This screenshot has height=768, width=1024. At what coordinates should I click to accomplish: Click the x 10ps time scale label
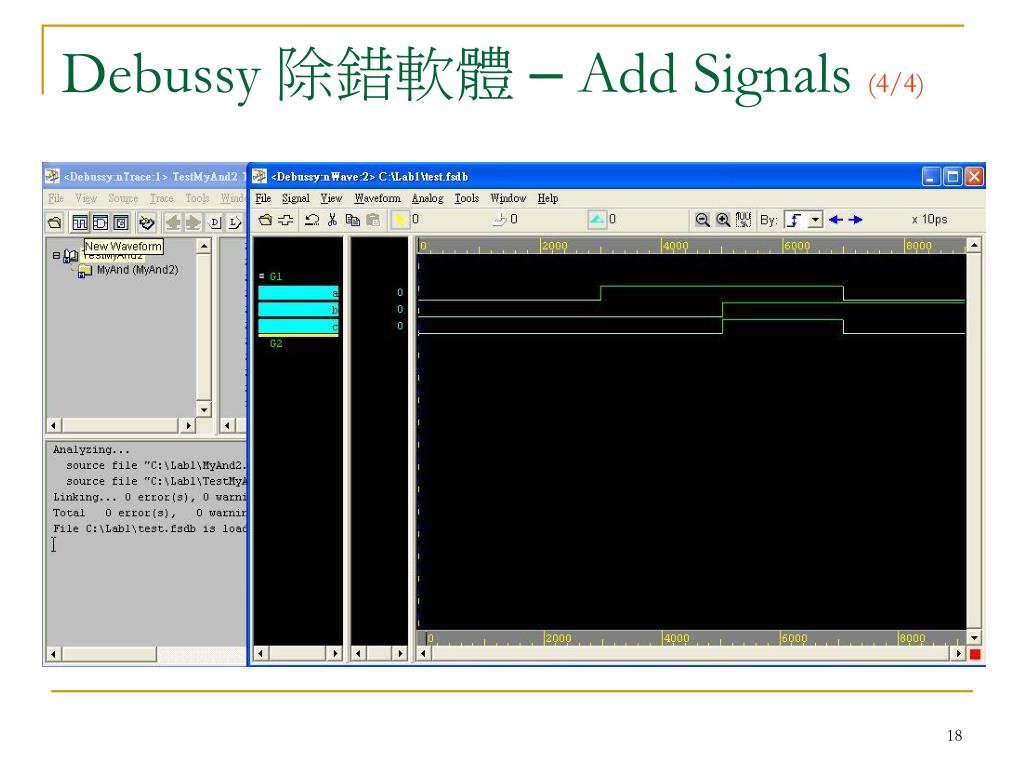[930, 219]
